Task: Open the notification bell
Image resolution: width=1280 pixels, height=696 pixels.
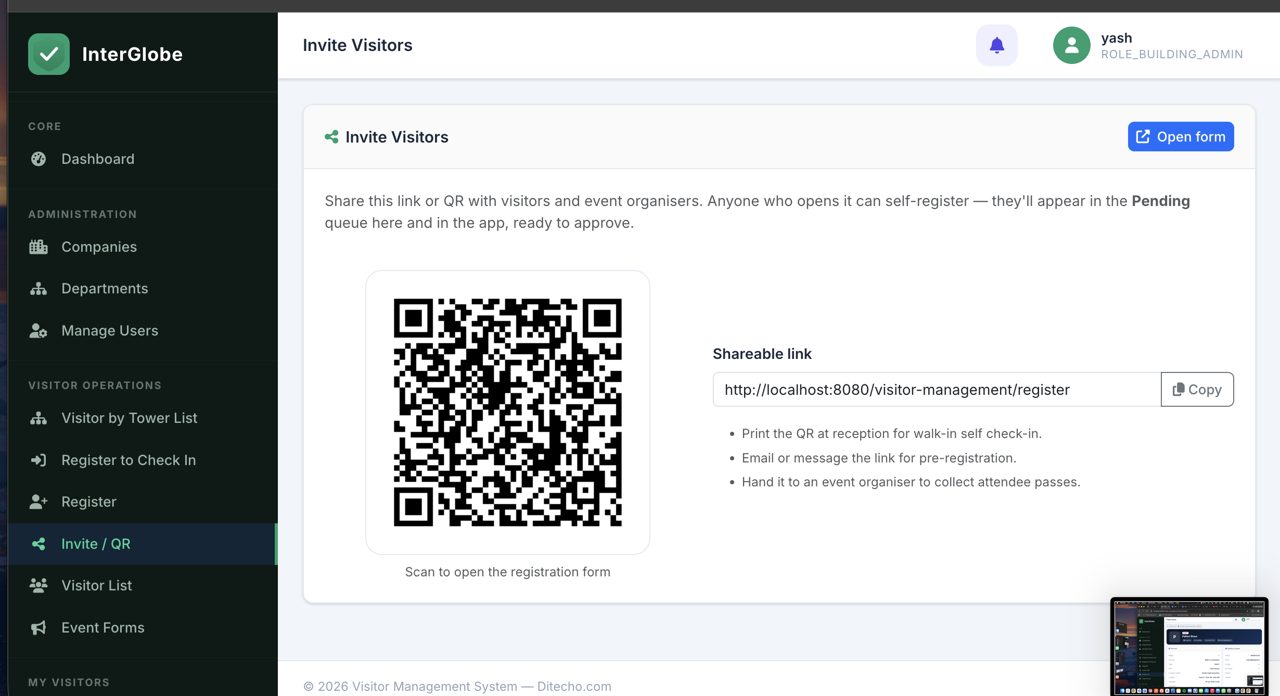Action: [x=997, y=45]
